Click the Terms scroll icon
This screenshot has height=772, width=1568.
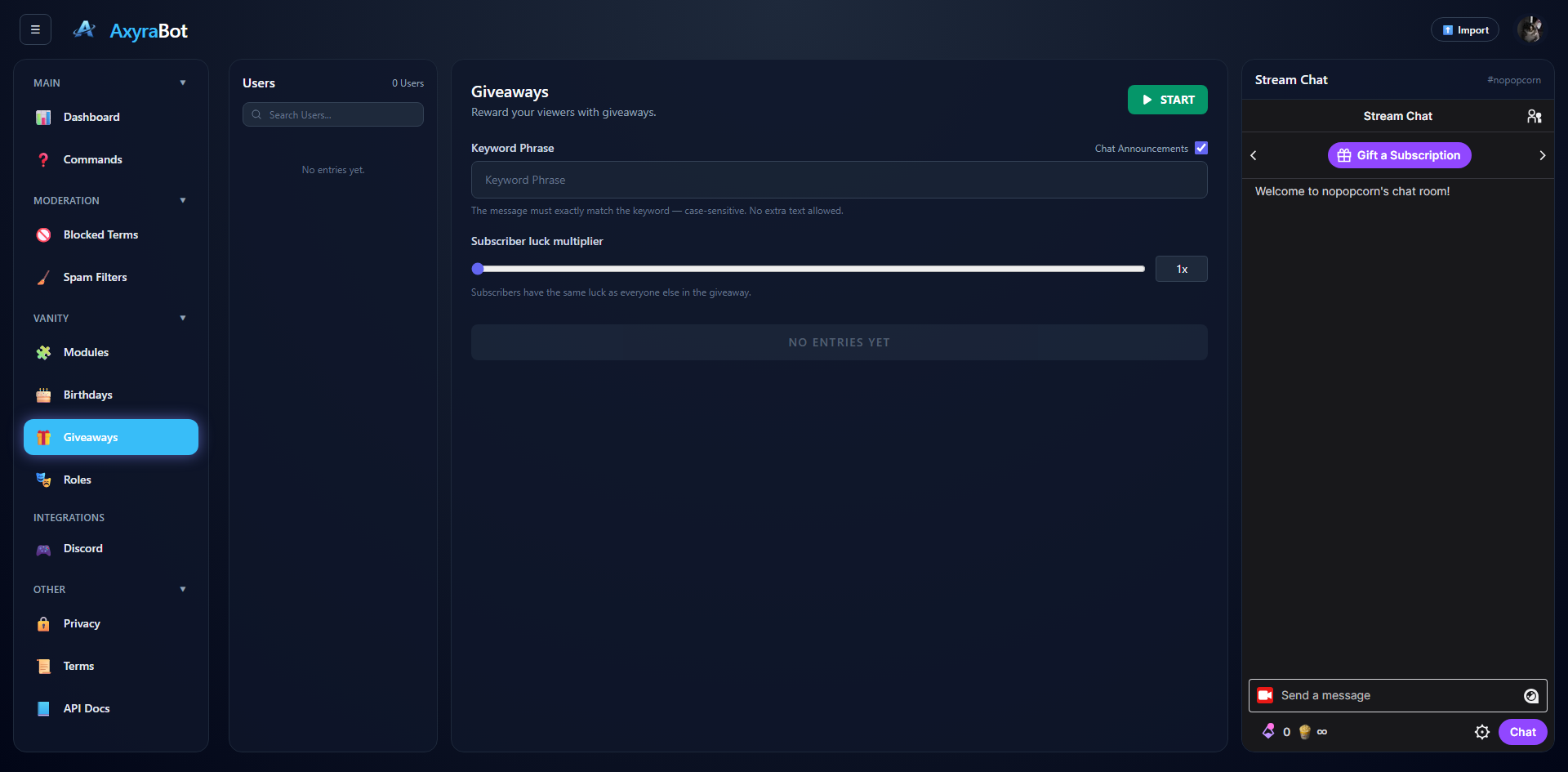click(43, 667)
